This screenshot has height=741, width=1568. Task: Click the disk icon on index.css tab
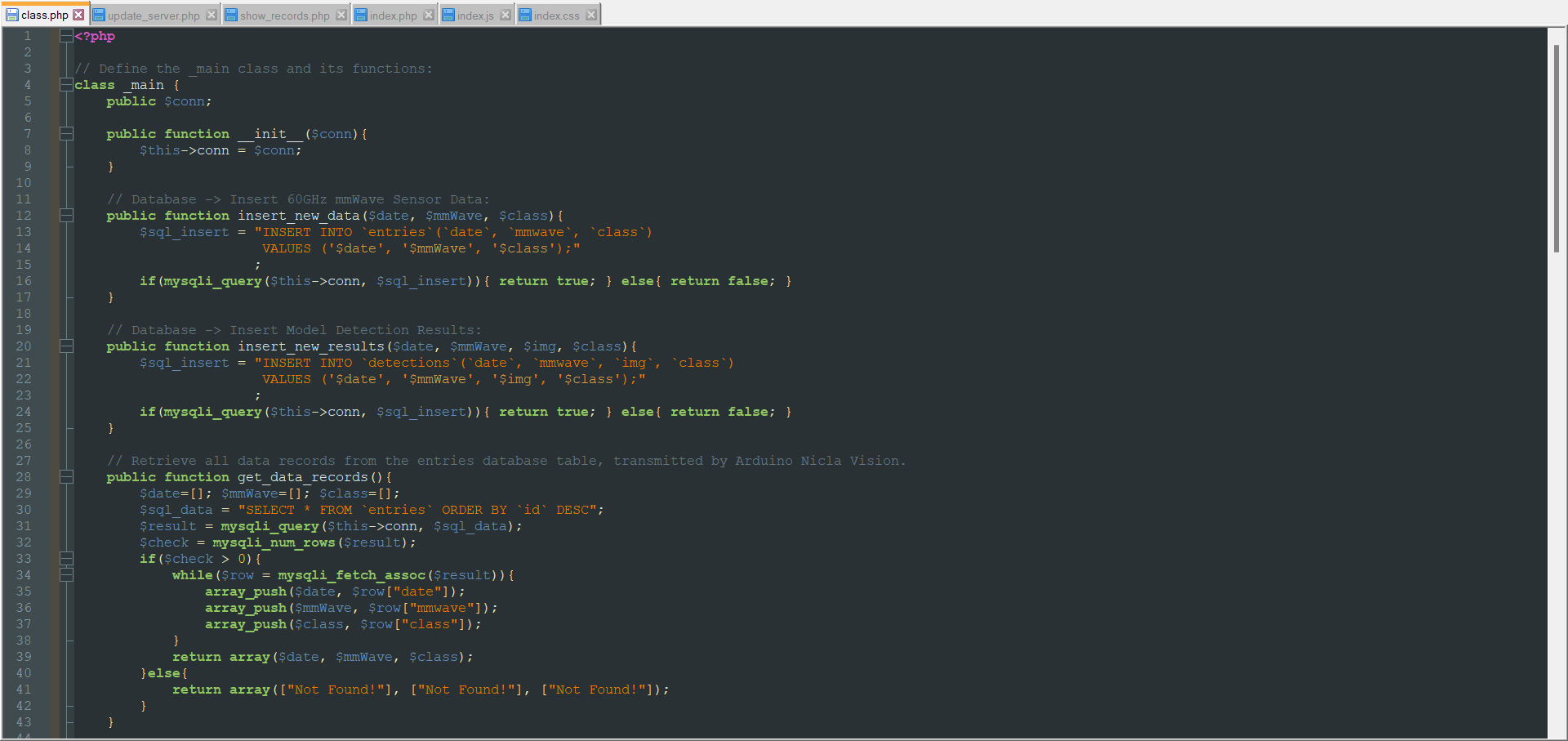[x=523, y=14]
